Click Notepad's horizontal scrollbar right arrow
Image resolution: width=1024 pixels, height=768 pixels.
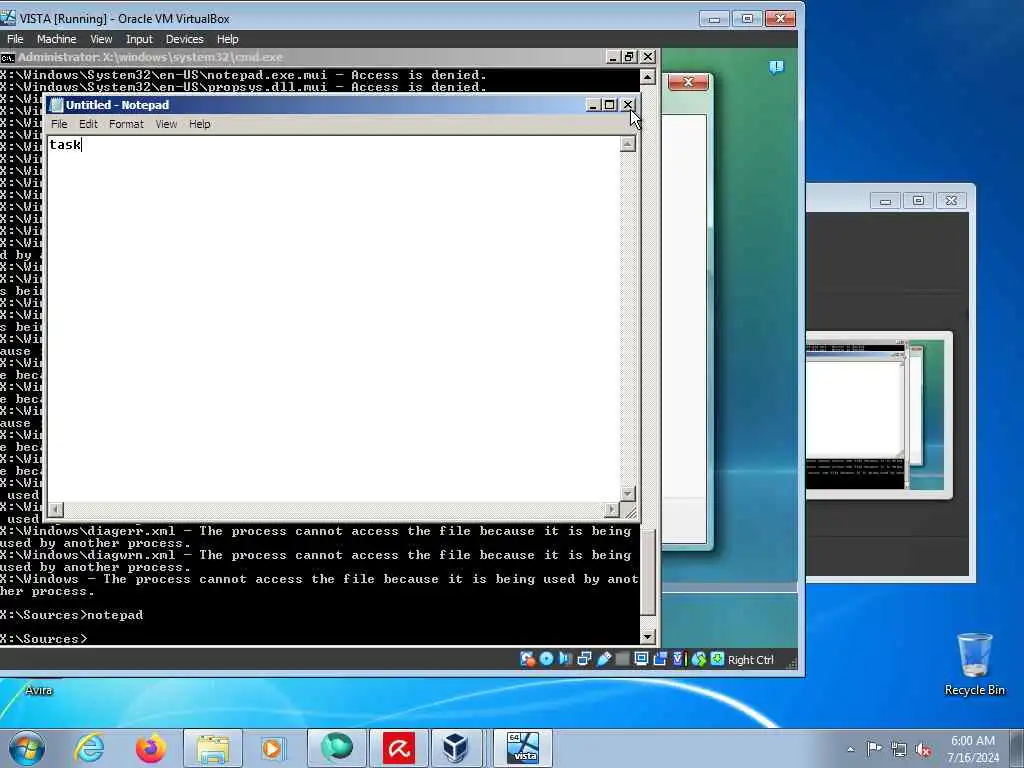[x=612, y=509]
